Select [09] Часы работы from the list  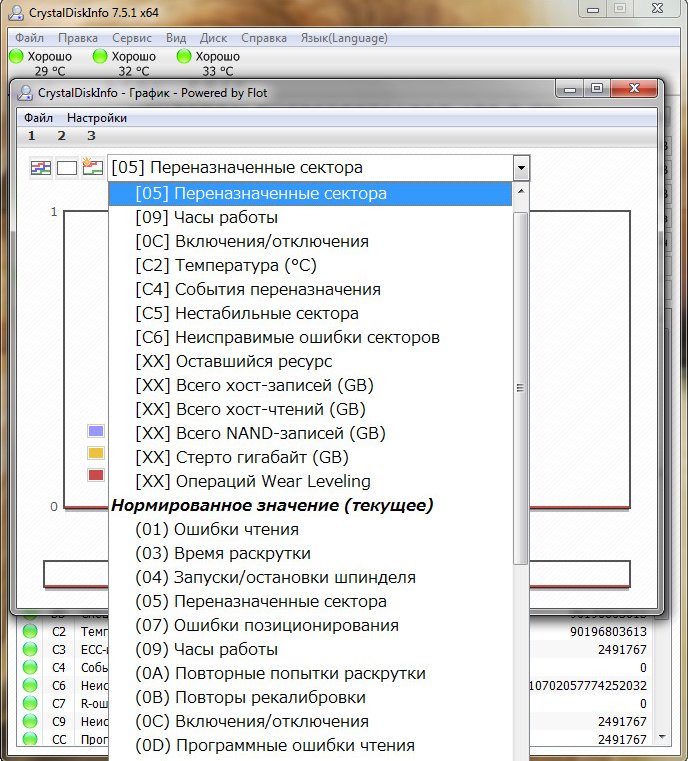pos(311,217)
